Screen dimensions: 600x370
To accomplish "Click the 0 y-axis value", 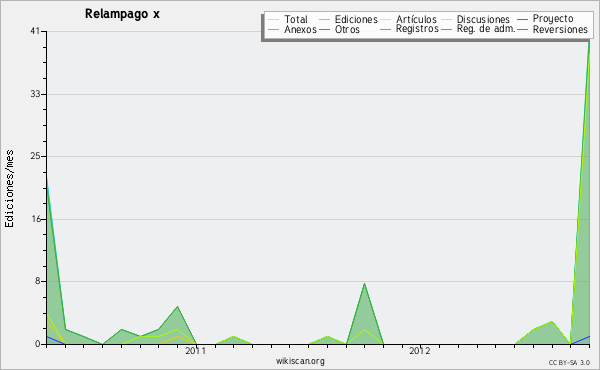I will 38,344.
